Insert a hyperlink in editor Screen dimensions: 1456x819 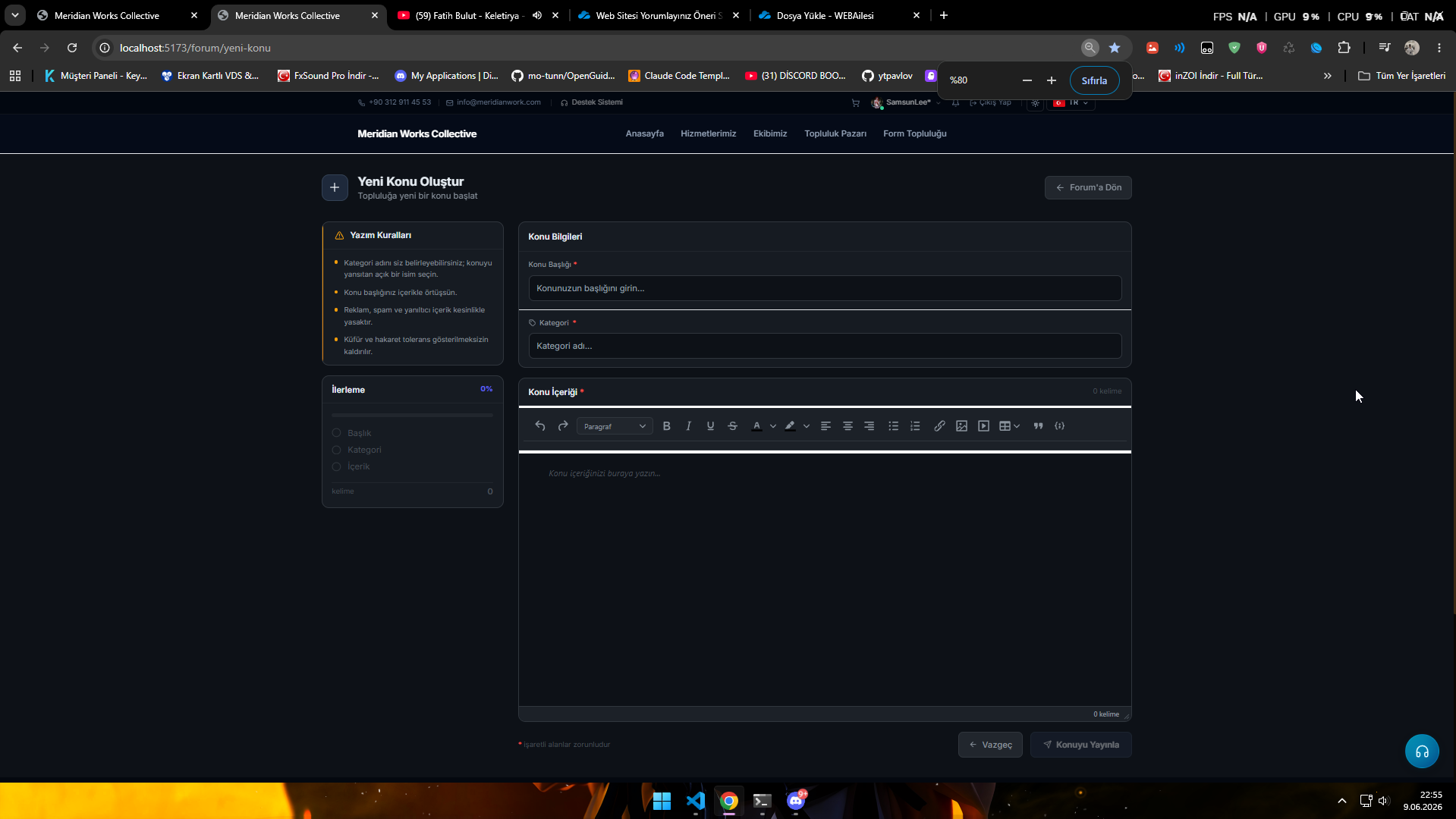point(939,426)
